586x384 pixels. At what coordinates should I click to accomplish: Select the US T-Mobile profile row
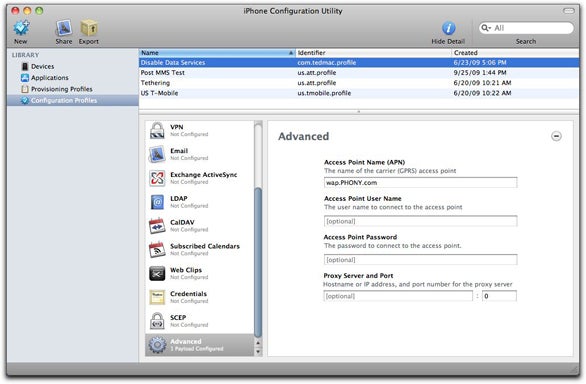(359, 93)
